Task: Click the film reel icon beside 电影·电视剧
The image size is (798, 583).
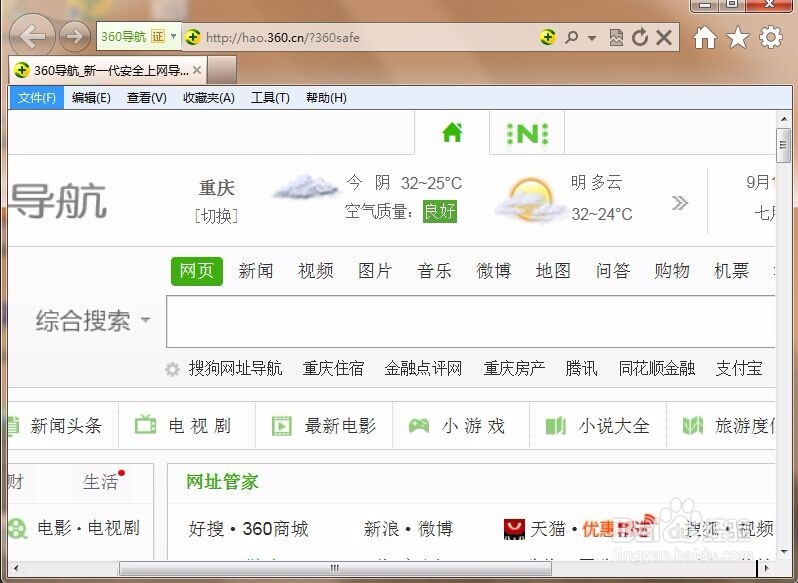Action: pyautogui.click(x=17, y=529)
